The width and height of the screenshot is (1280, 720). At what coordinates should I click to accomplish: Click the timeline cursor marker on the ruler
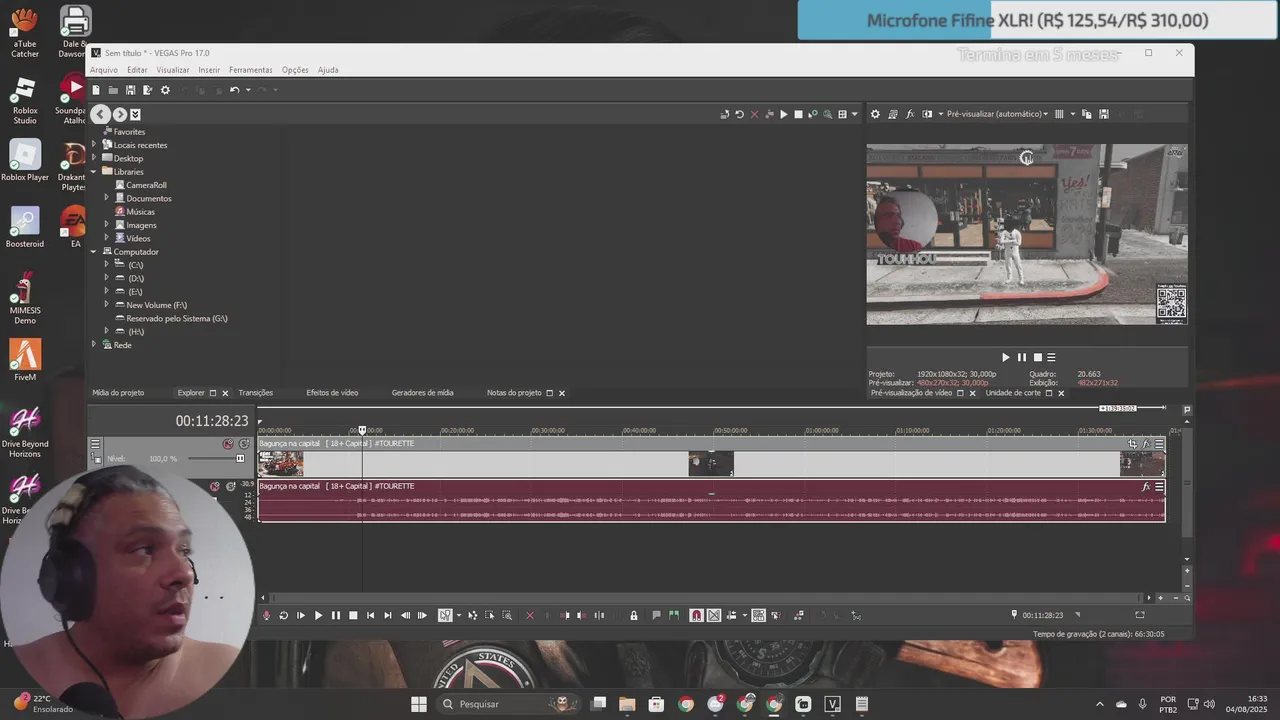point(362,430)
